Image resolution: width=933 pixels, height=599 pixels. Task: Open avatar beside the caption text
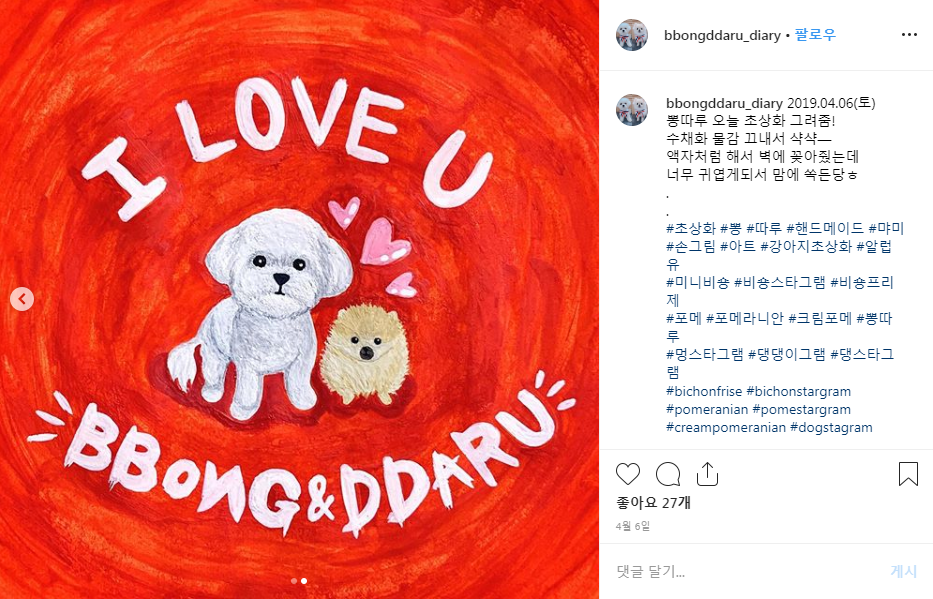coord(632,110)
